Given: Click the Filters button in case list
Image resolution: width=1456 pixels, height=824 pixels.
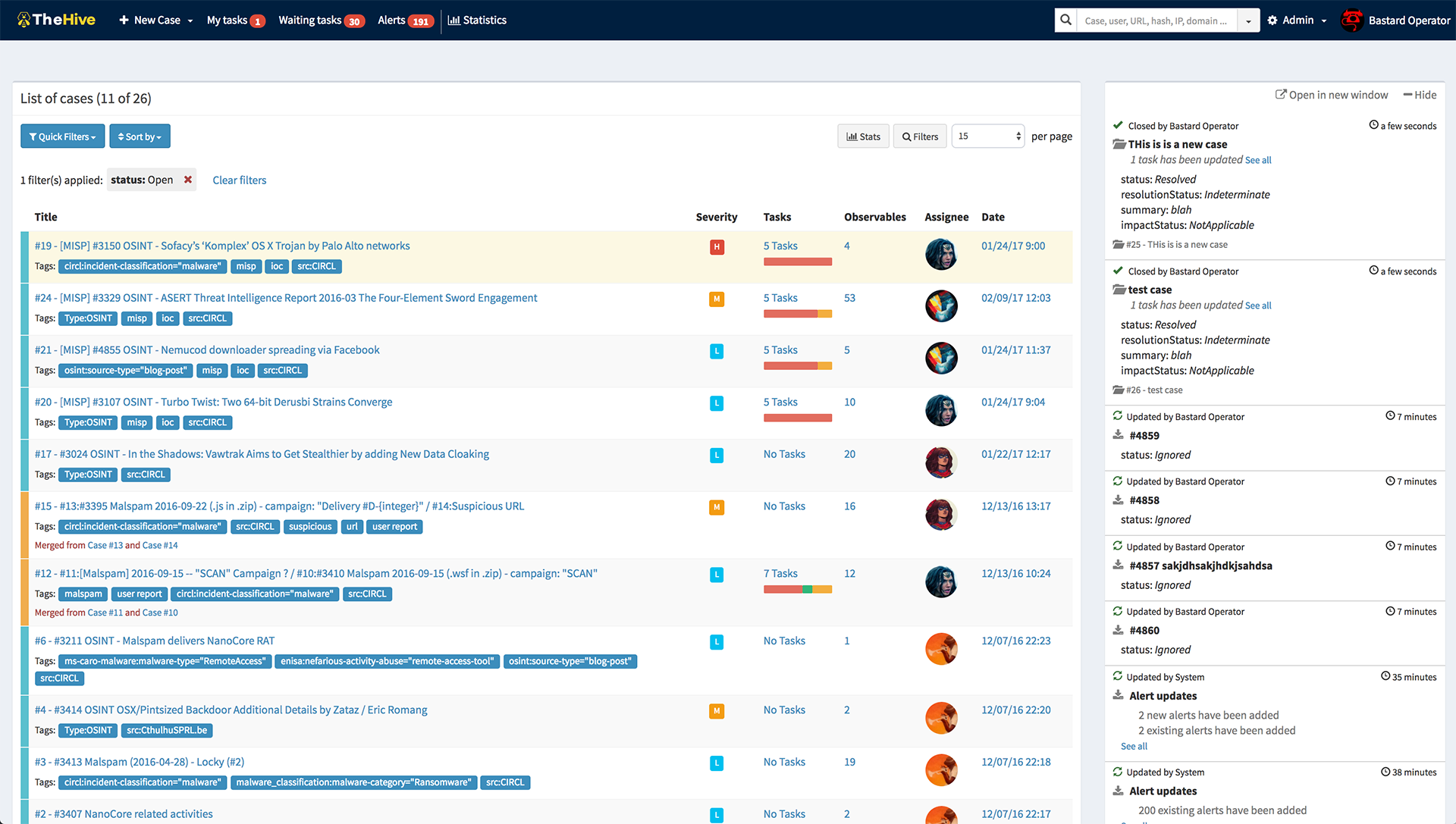Looking at the screenshot, I should pyautogui.click(x=917, y=136).
